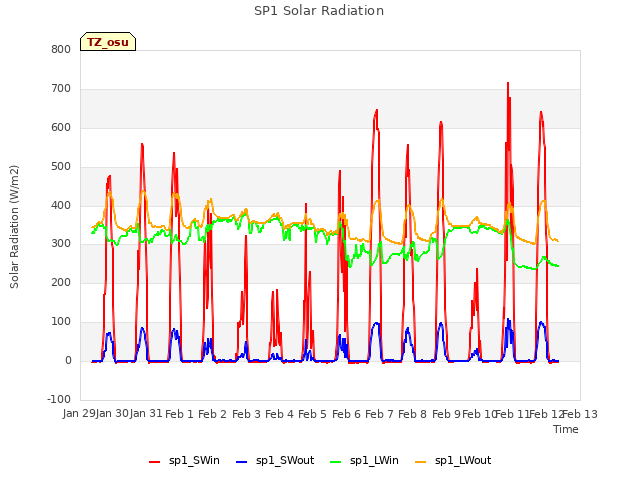Toggle the sp1_LWin legend entry
The image size is (640, 480).
click(364, 461)
